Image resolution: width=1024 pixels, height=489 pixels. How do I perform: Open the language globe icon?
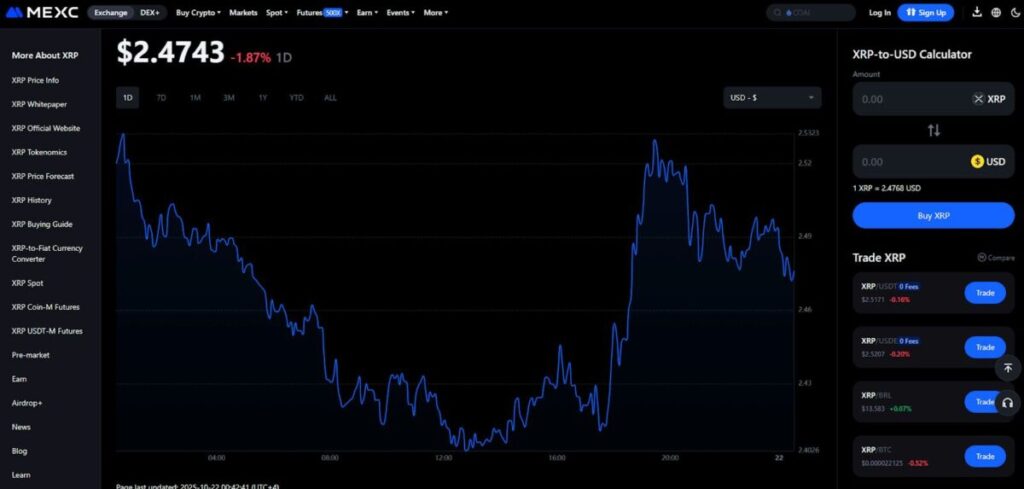(995, 13)
